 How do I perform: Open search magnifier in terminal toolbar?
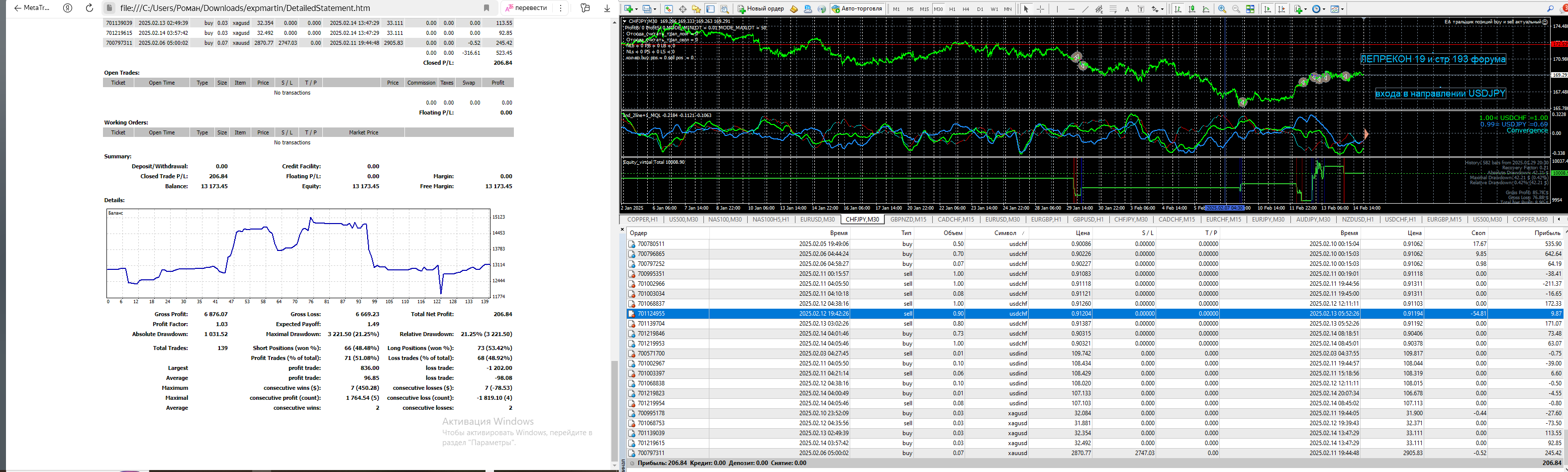pos(1551,9)
